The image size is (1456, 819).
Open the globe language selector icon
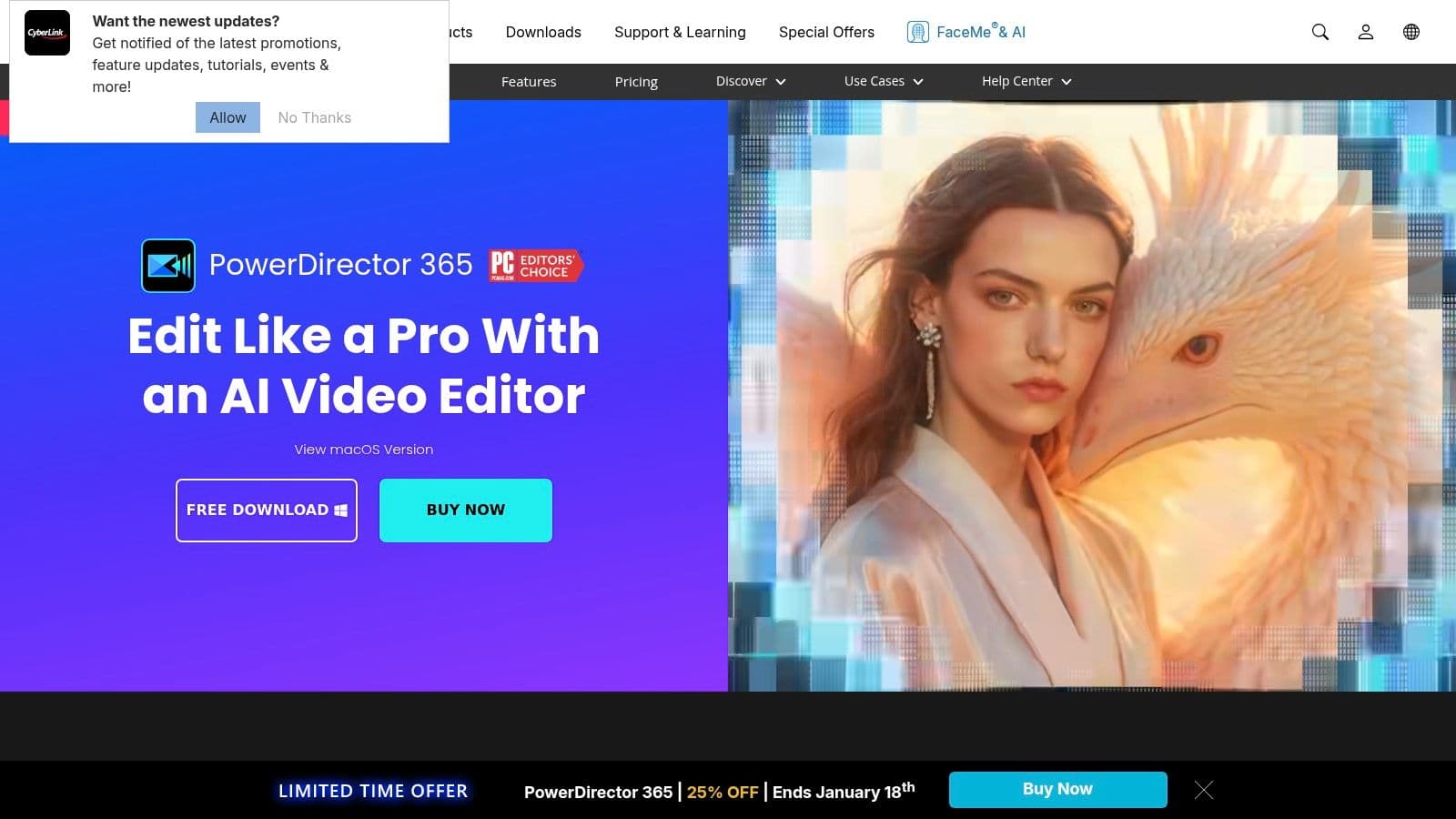[x=1411, y=31]
